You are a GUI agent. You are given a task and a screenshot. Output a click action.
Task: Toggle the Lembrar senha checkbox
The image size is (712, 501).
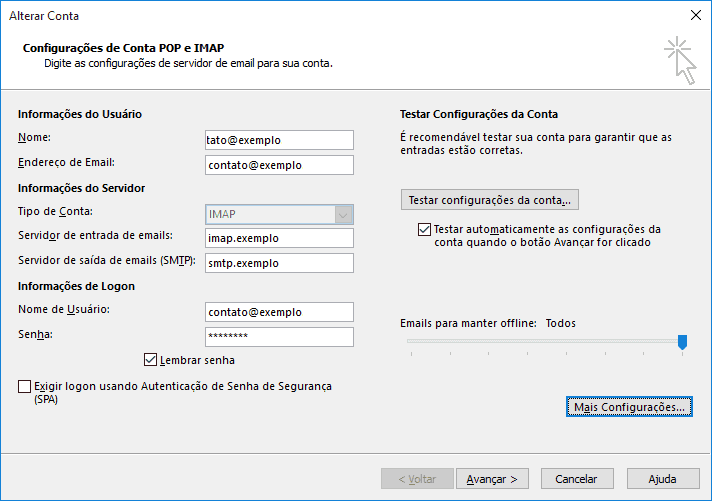150,360
